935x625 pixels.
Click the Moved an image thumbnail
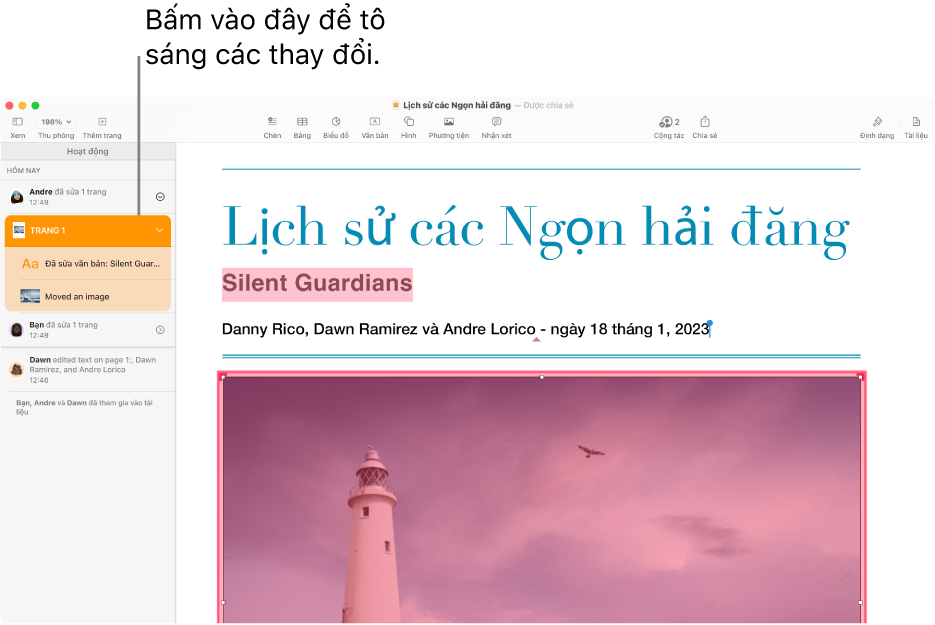point(30,296)
